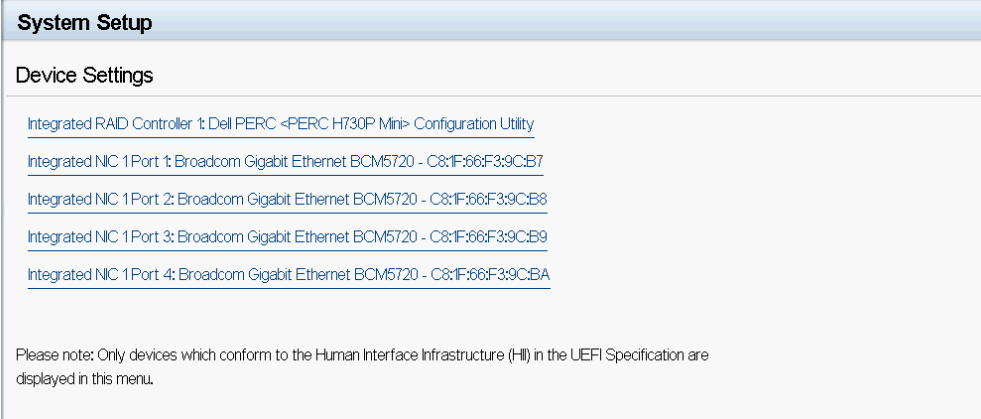This screenshot has height=419, width=981.
Task: Open Integrated NIC 1 Port 2 settings
Action: 287,199
